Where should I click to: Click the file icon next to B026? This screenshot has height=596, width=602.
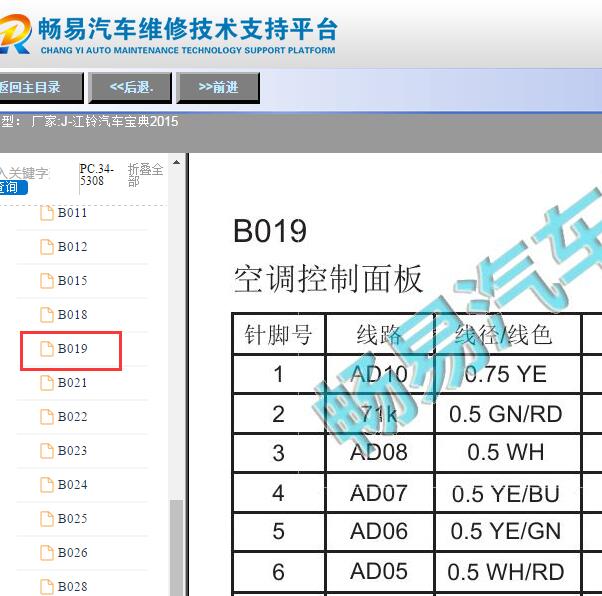pyautogui.click(x=47, y=553)
